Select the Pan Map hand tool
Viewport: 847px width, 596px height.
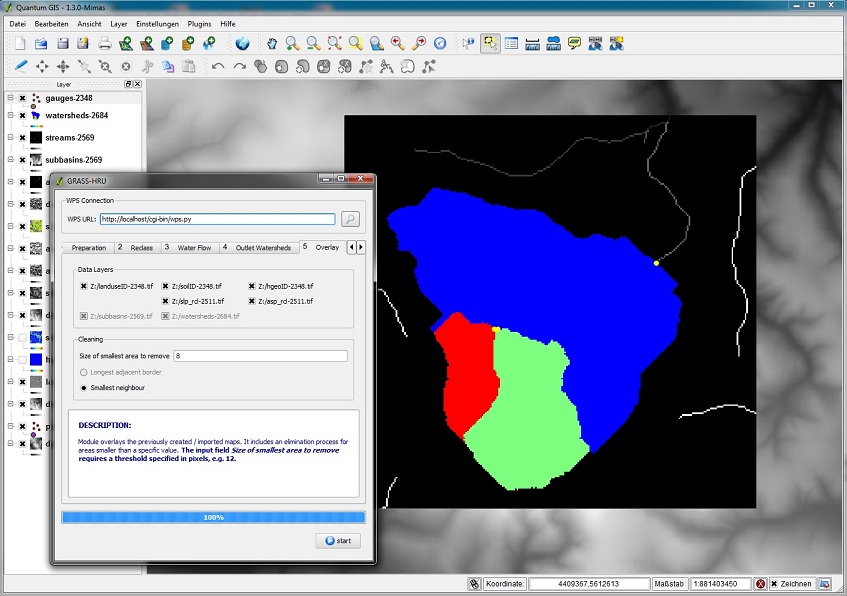[271, 43]
